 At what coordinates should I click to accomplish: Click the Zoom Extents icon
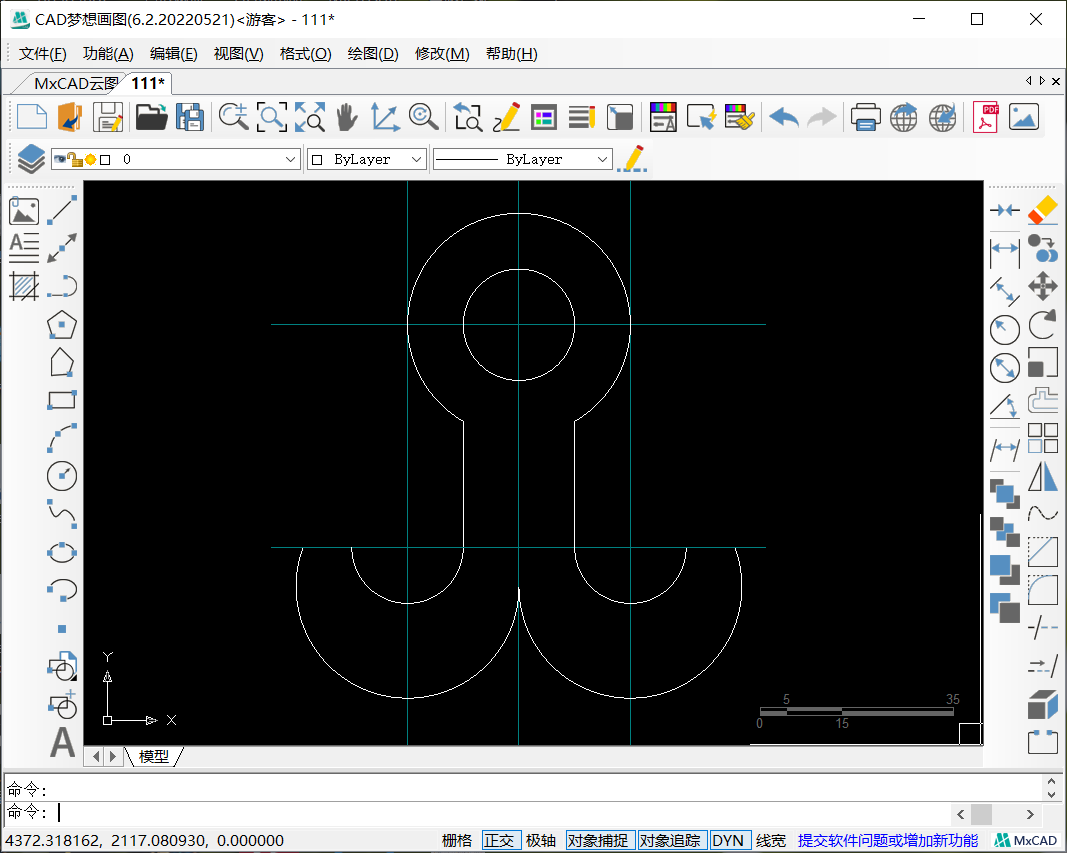point(310,117)
